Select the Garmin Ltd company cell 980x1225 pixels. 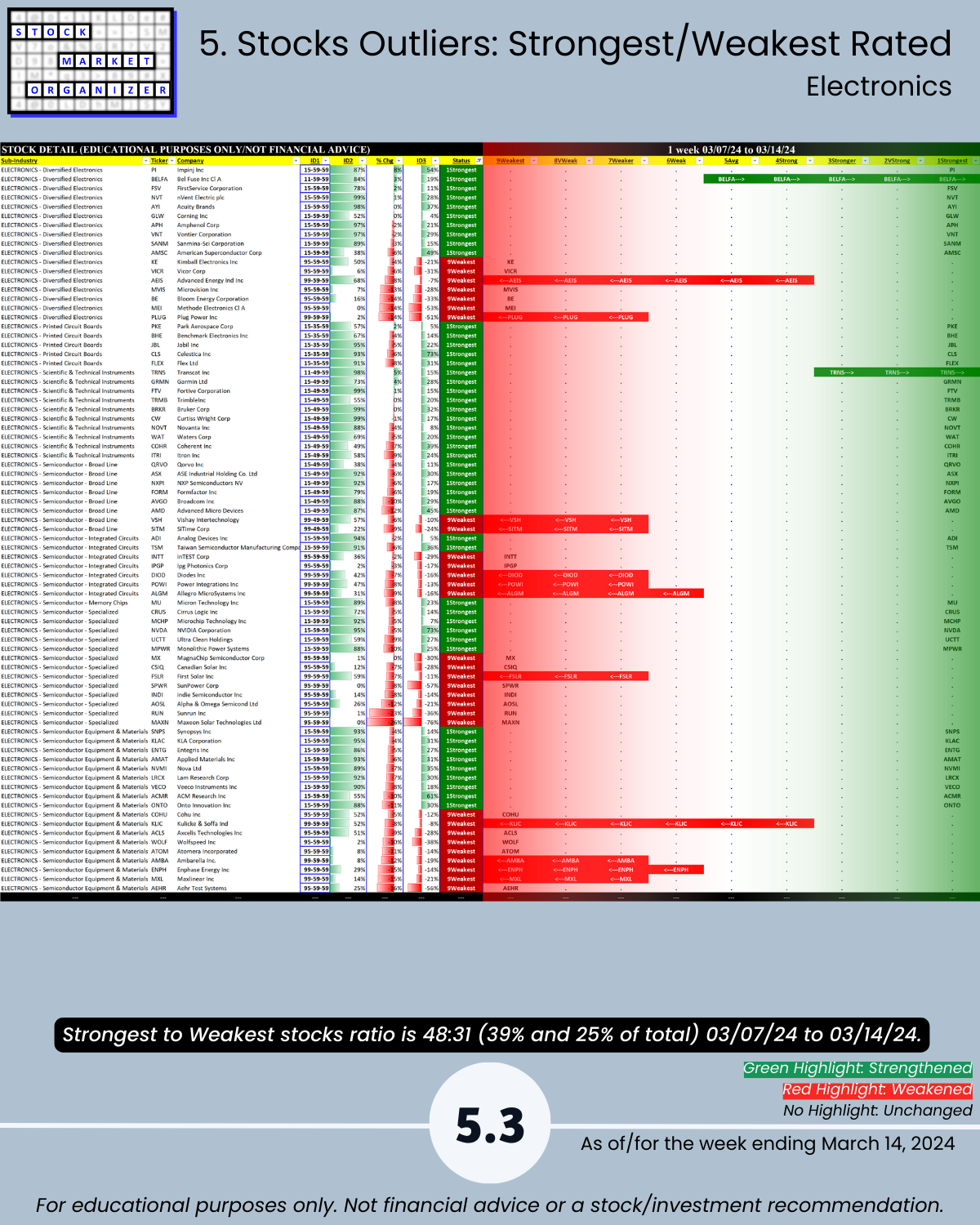tap(237, 381)
